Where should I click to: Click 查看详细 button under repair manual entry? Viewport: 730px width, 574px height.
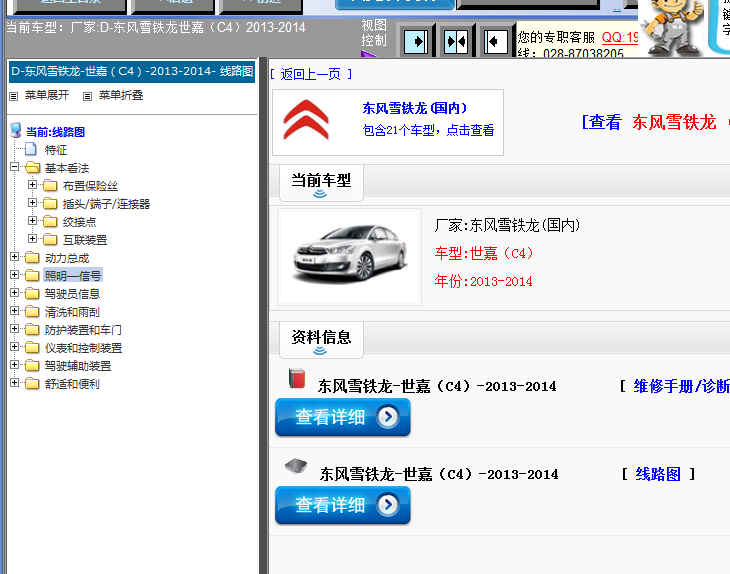coord(343,417)
